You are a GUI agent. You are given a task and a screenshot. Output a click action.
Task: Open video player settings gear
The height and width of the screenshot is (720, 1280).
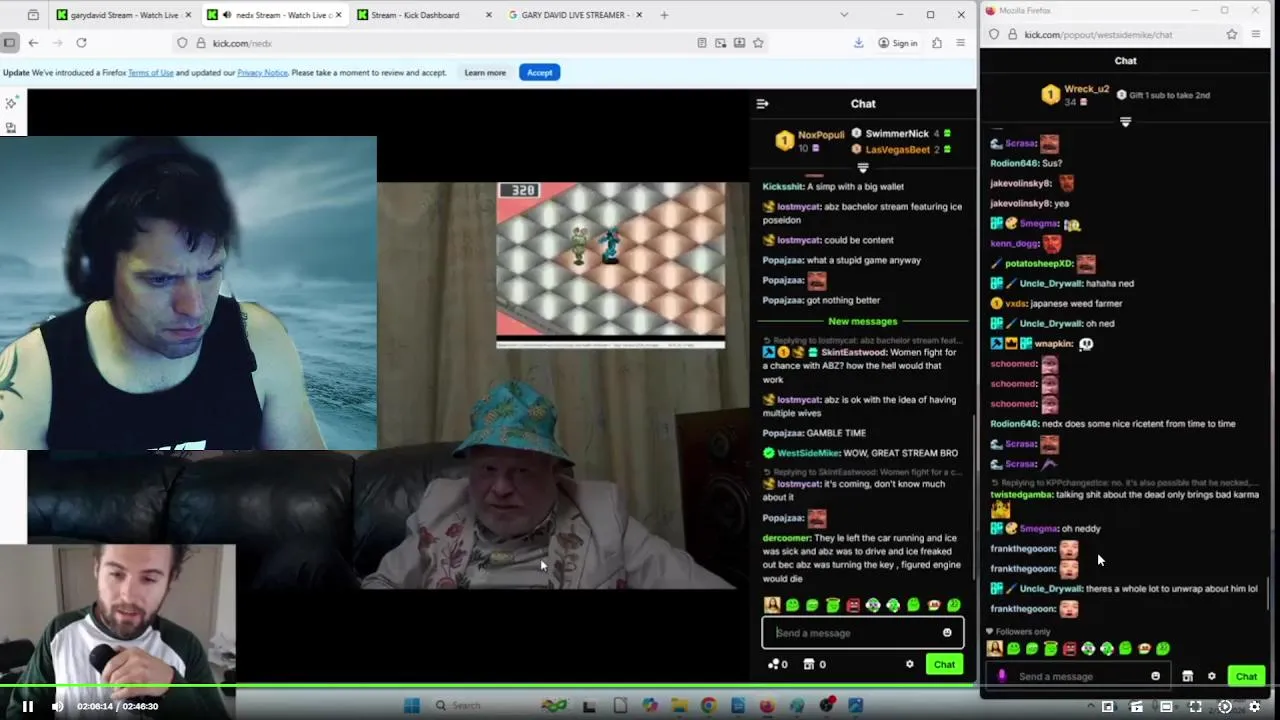point(1254,706)
